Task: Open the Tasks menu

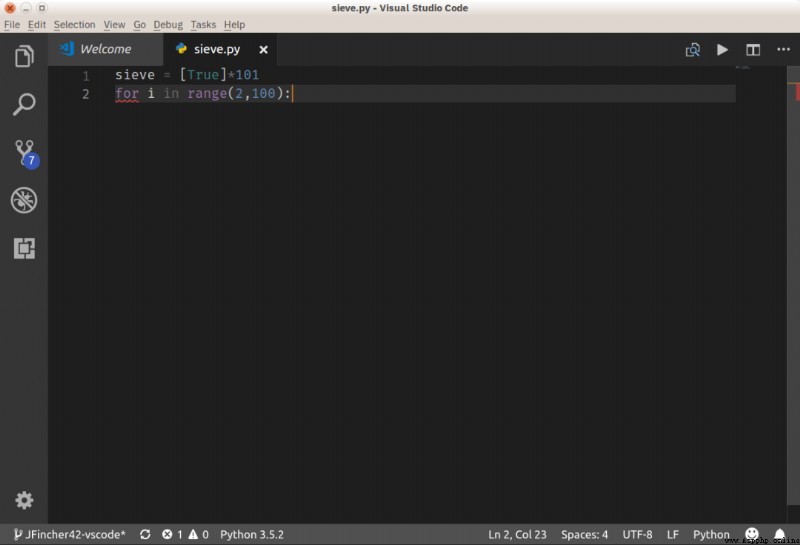Action: (203, 24)
